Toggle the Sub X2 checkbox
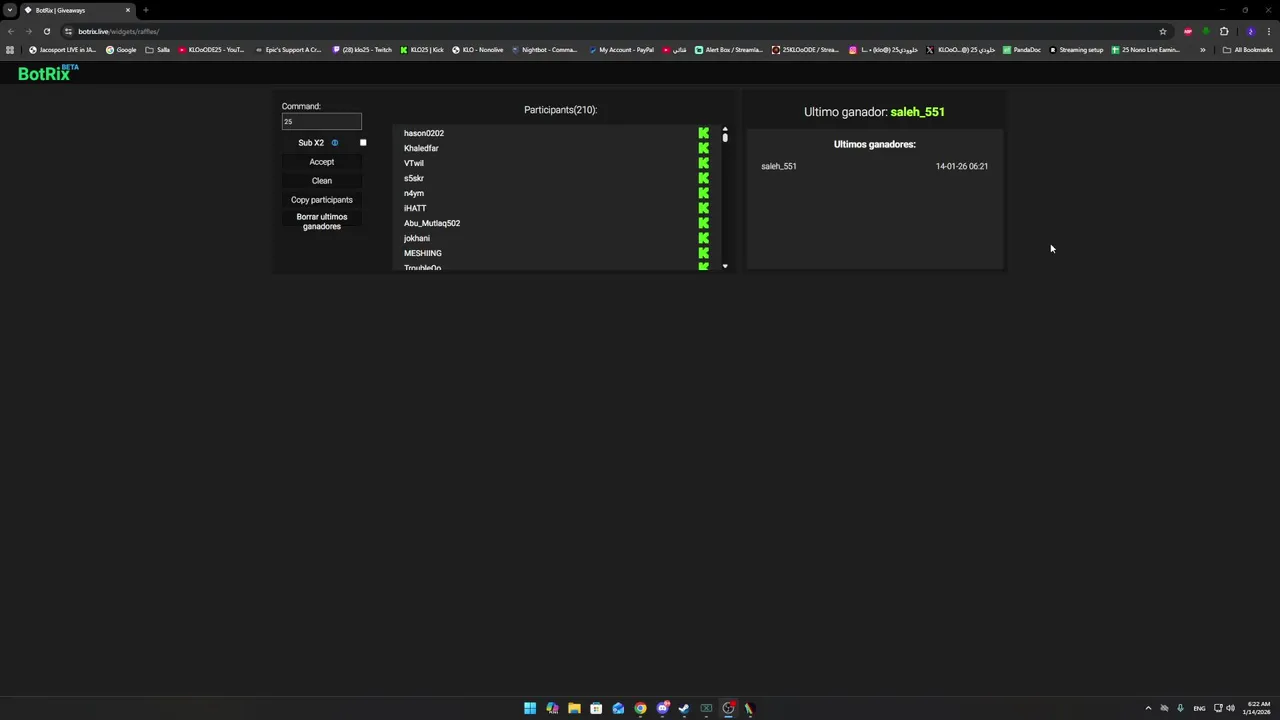 363,143
